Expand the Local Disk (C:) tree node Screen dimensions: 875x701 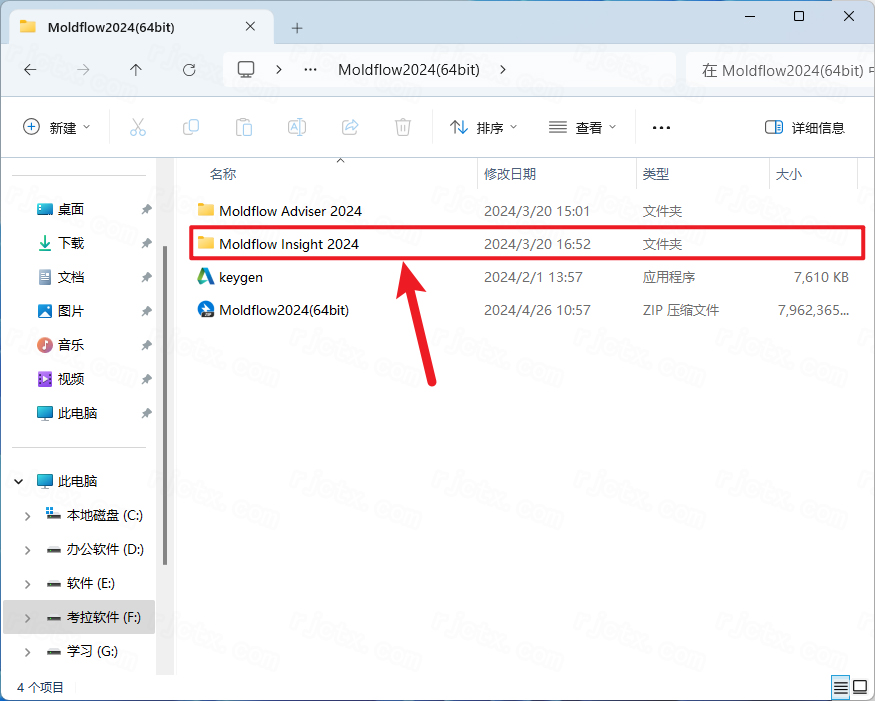point(27,516)
